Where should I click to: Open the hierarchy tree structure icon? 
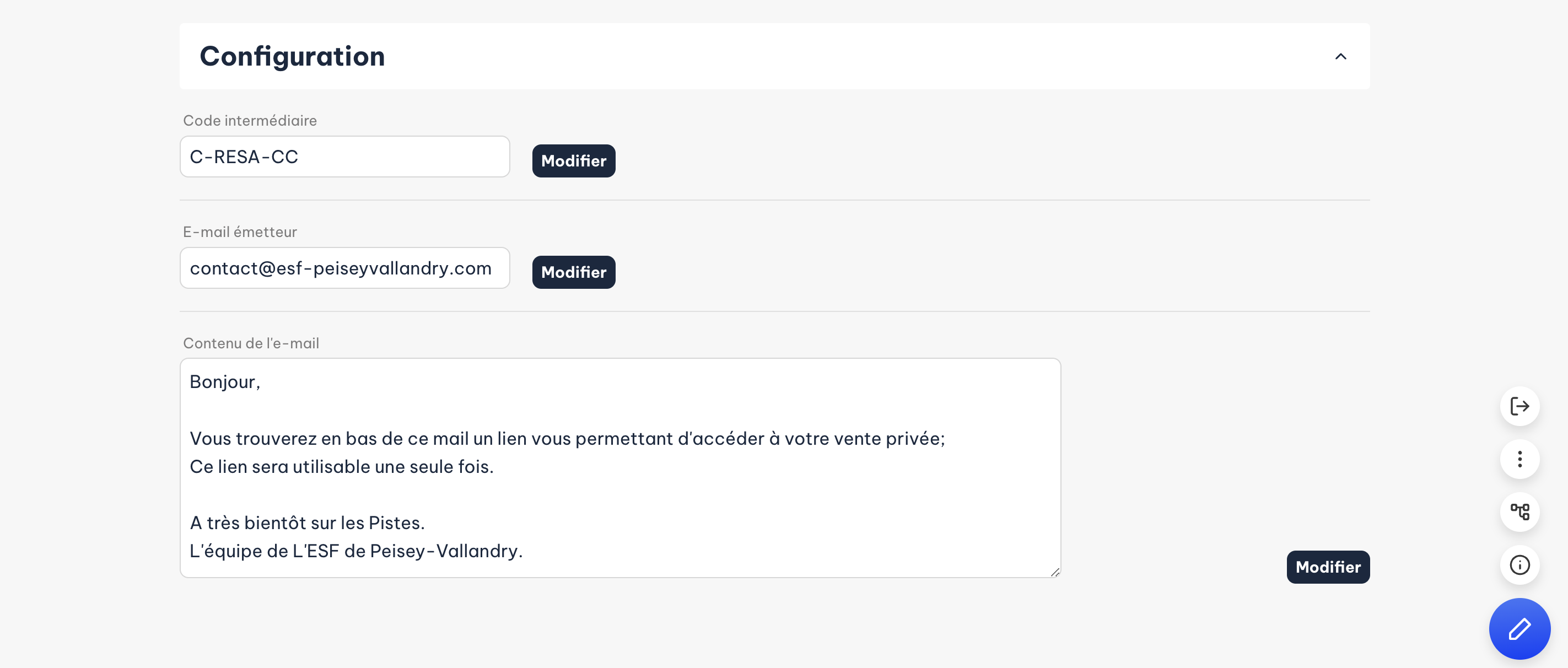pos(1519,512)
